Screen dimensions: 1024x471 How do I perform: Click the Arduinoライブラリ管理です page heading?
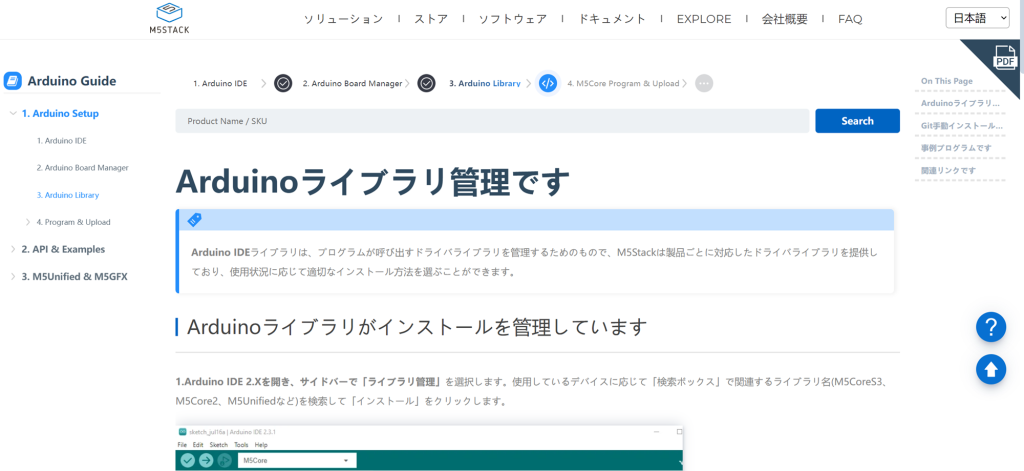(x=374, y=182)
